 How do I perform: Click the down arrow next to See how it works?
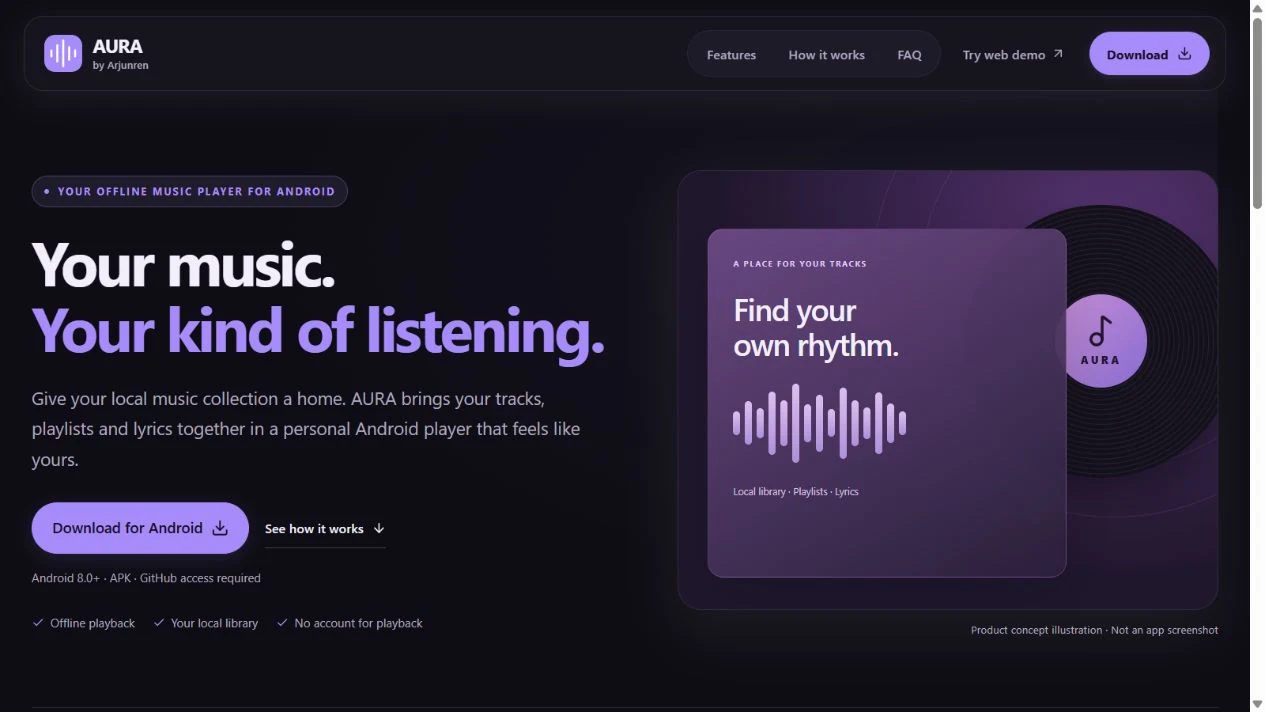[x=379, y=528]
